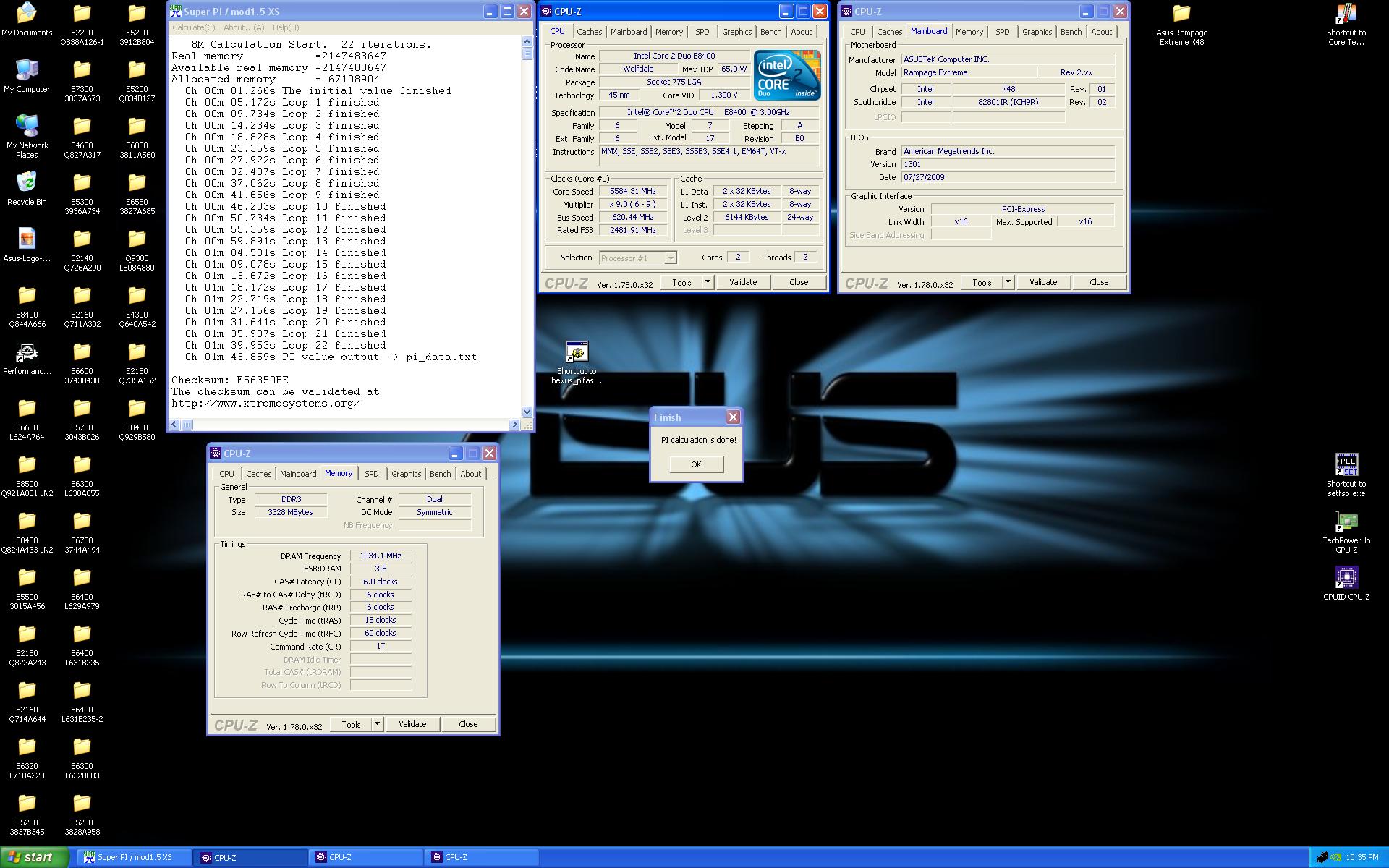
Task: Select the Memory tab in Mainboard window
Action: (969, 32)
